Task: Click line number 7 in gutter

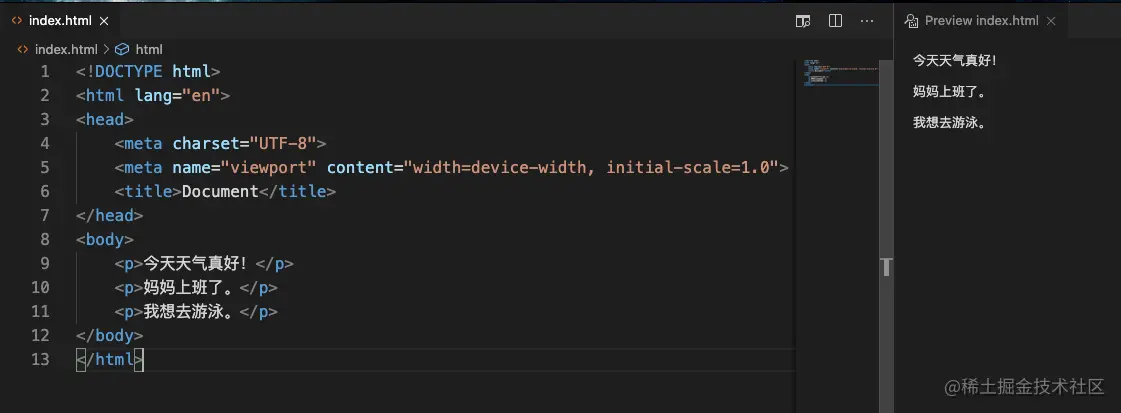Action: pyautogui.click(x=45, y=216)
